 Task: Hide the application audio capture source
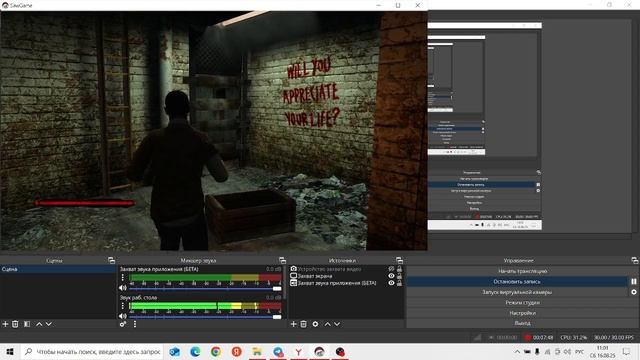pyautogui.click(x=391, y=283)
